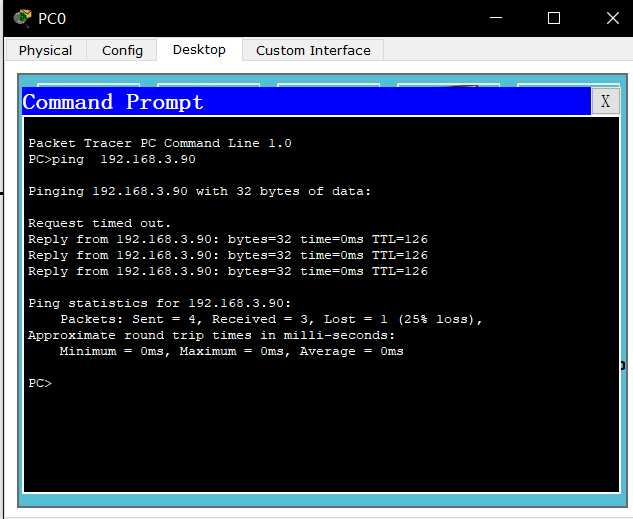Click the 'Ping statistics for 192.168.3.90:' line

pyautogui.click(x=159, y=303)
